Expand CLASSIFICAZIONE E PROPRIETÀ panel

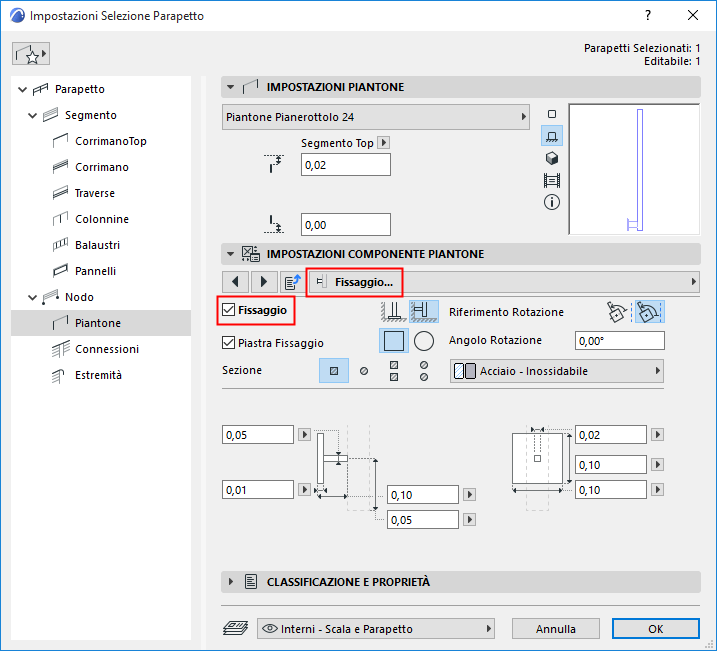[230, 582]
